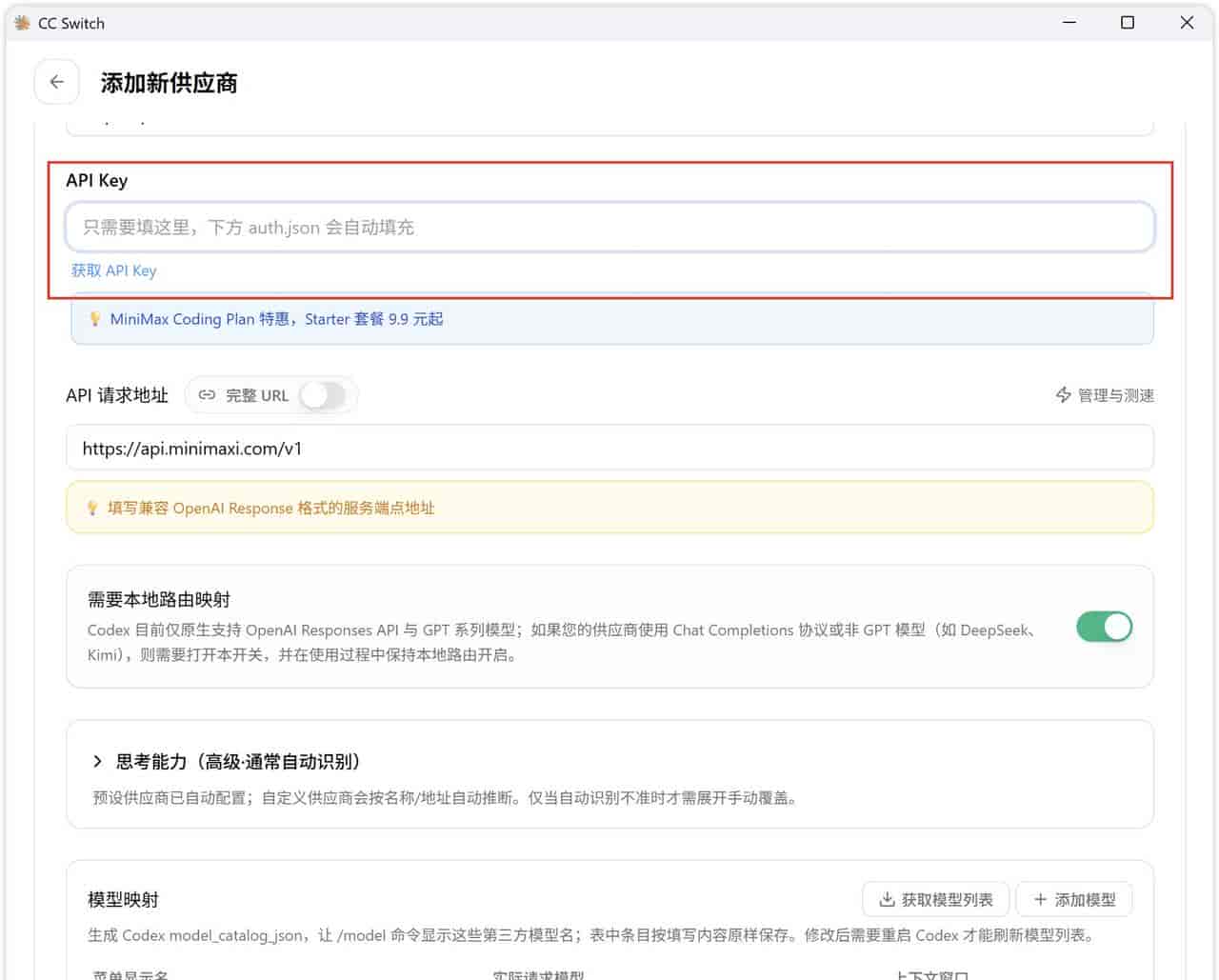Click the 模型映射 heading
The width and height of the screenshot is (1219, 980).
coord(123,899)
